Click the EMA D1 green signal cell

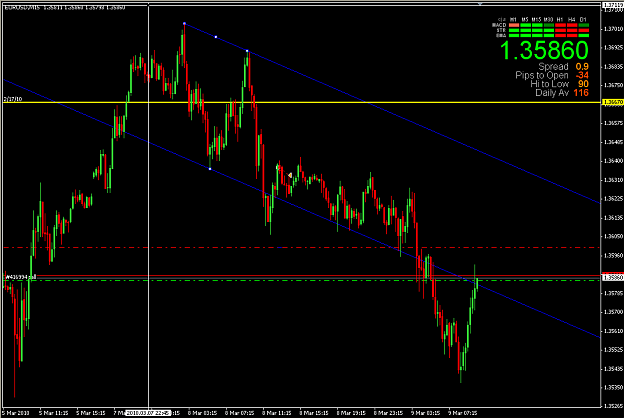(584, 35)
